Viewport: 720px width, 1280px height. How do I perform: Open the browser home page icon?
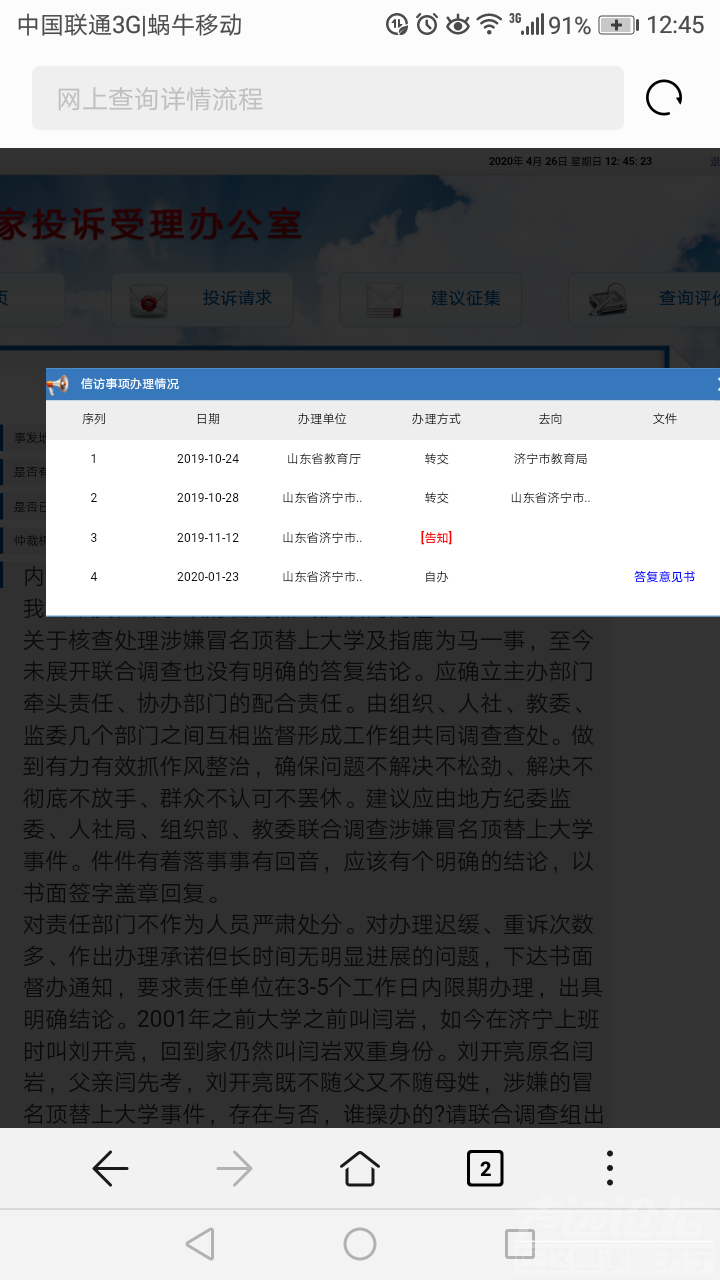(x=360, y=1168)
